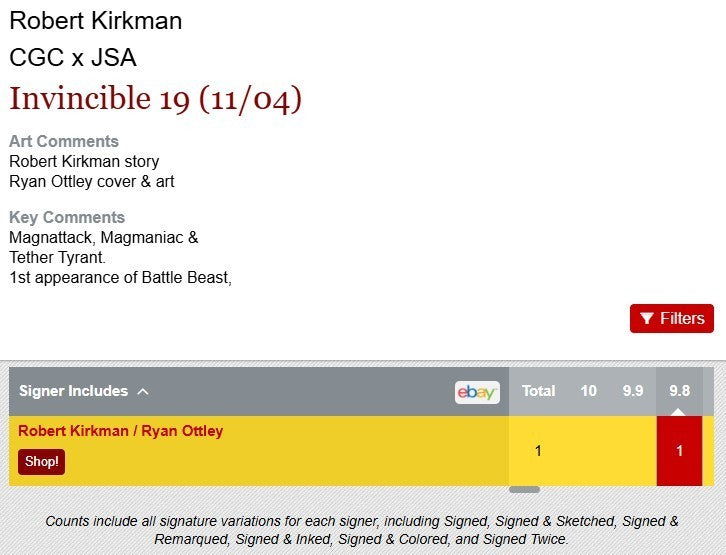Click the Total count cell showing 1

coord(538,451)
